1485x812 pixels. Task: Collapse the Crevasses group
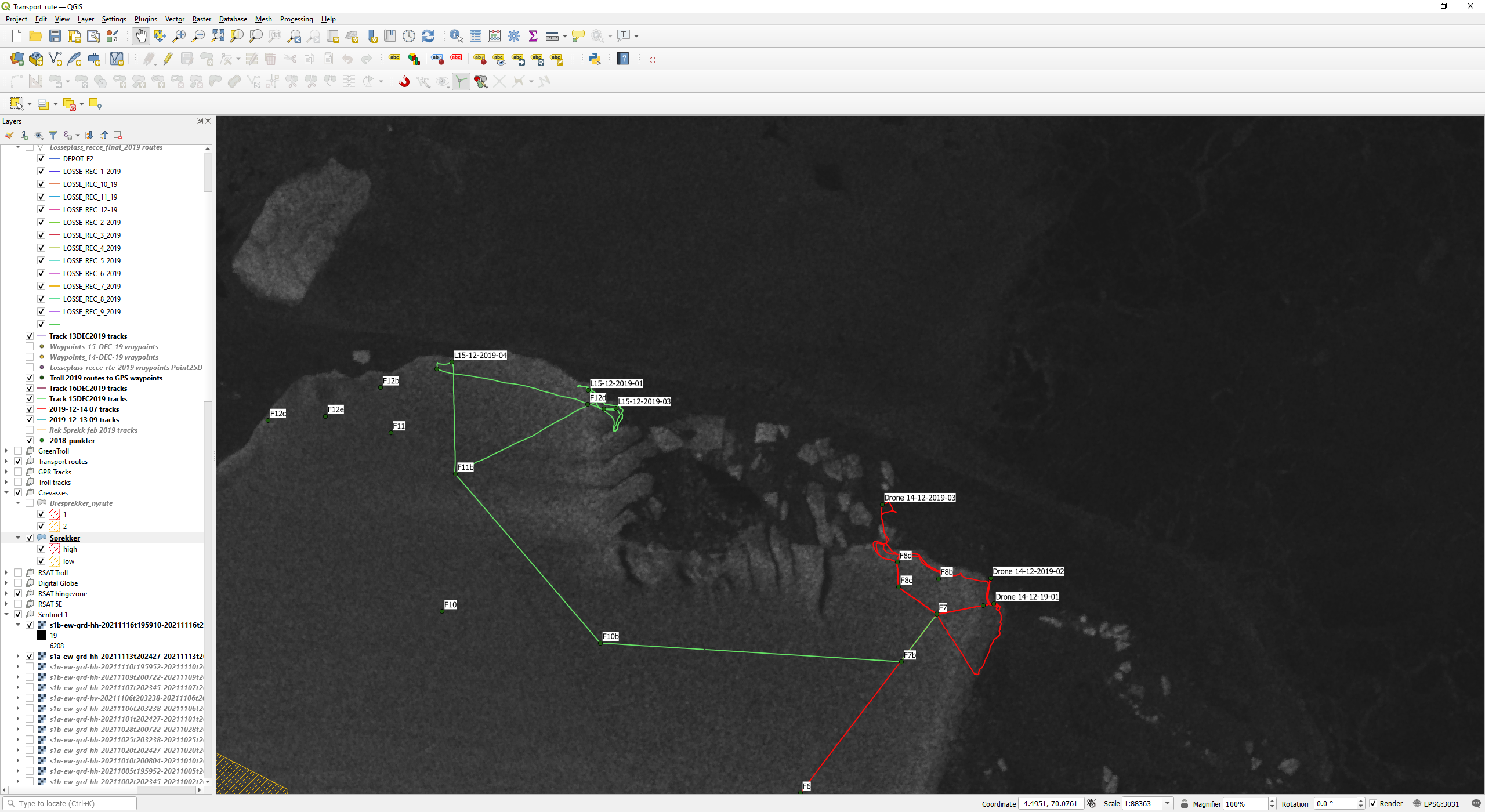click(x=6, y=492)
